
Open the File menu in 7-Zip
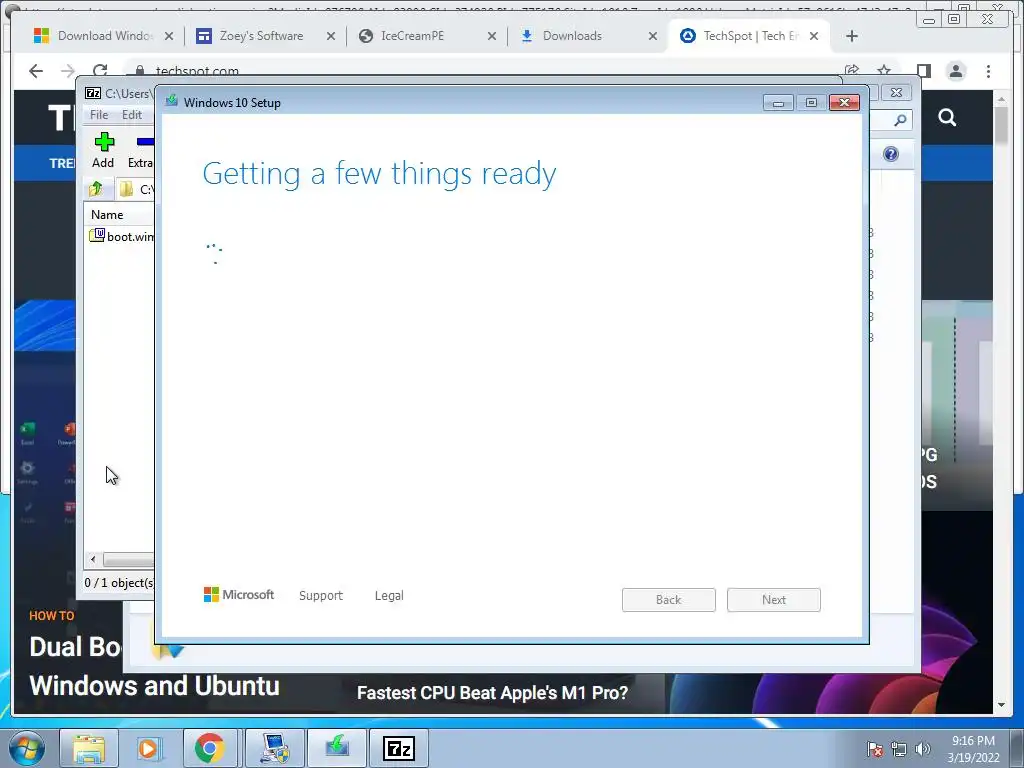click(x=99, y=115)
